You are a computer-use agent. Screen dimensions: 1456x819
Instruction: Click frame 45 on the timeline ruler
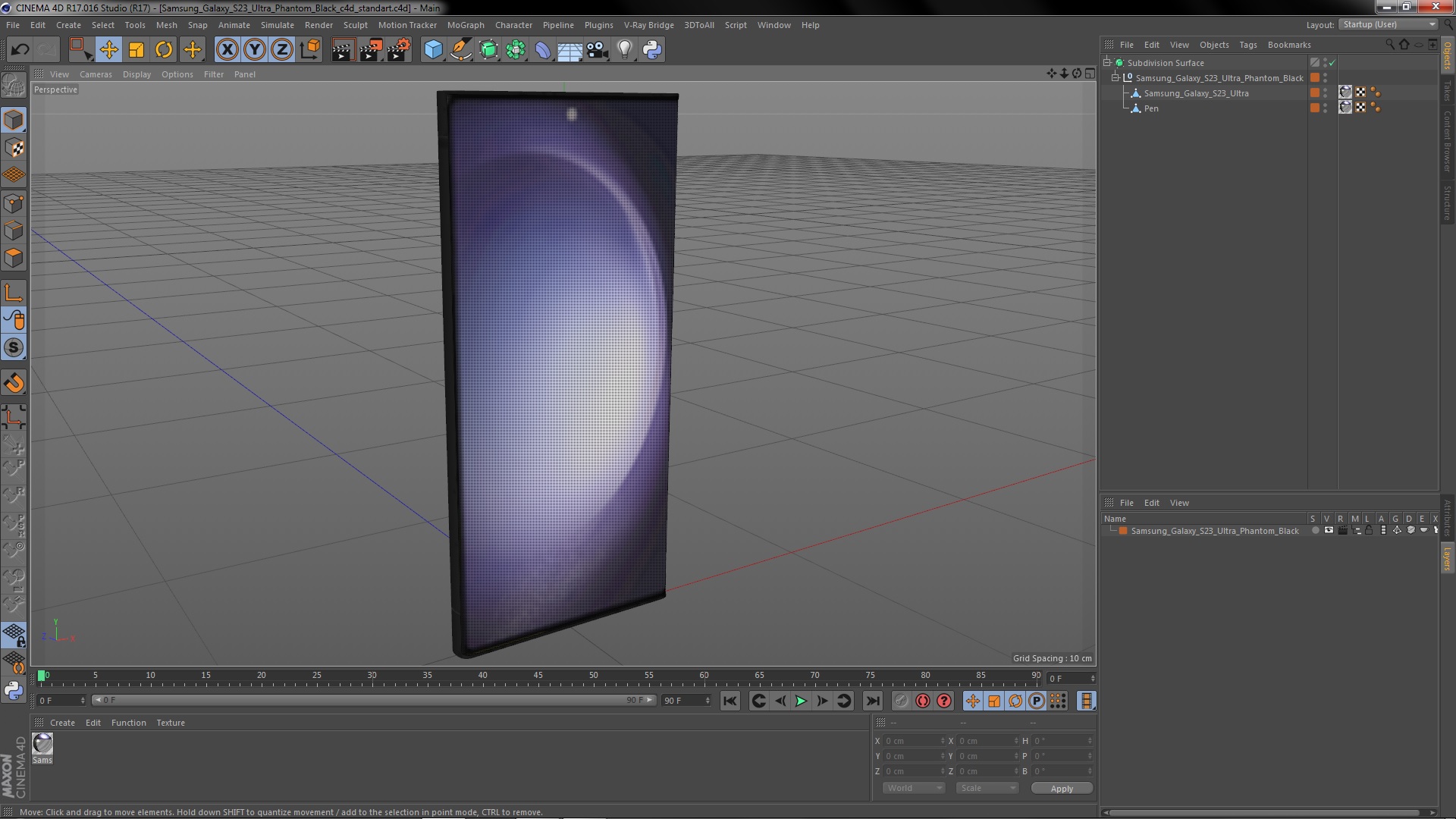pyautogui.click(x=538, y=675)
